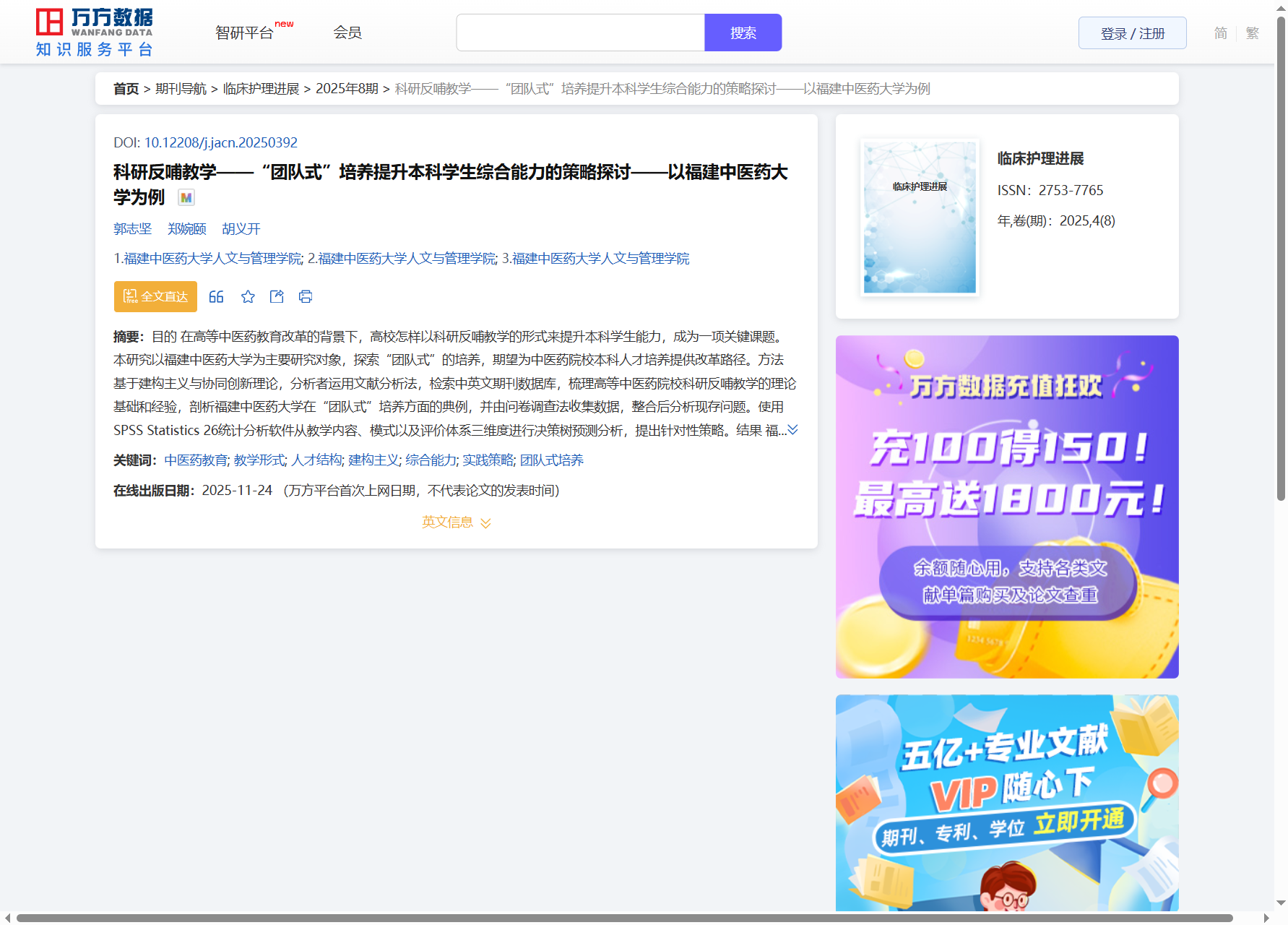Click the Wanfang Data logo
Viewport: 1288px width, 925px height.
(x=95, y=33)
